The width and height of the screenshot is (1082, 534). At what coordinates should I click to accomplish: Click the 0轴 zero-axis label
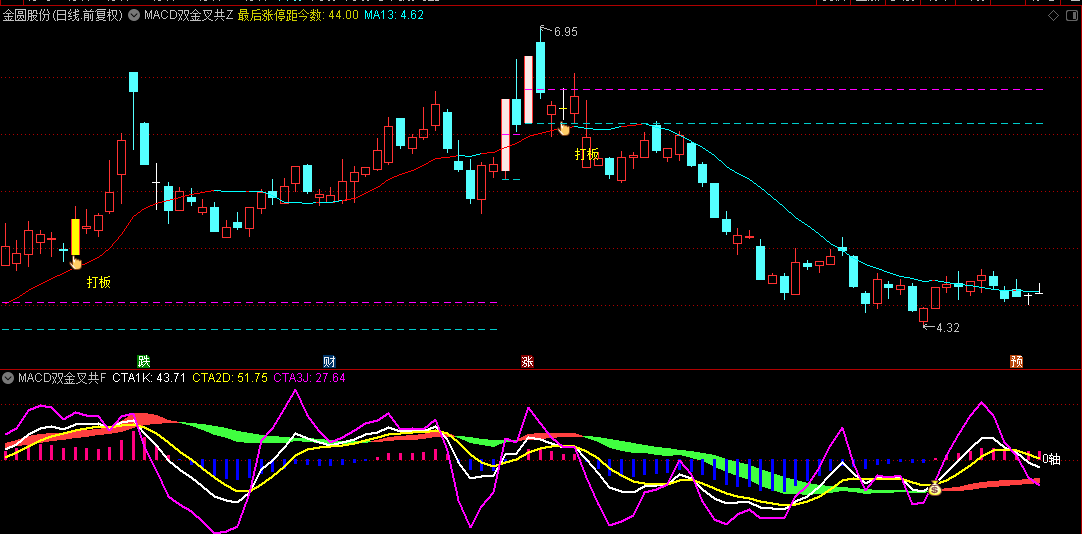tap(1051, 459)
